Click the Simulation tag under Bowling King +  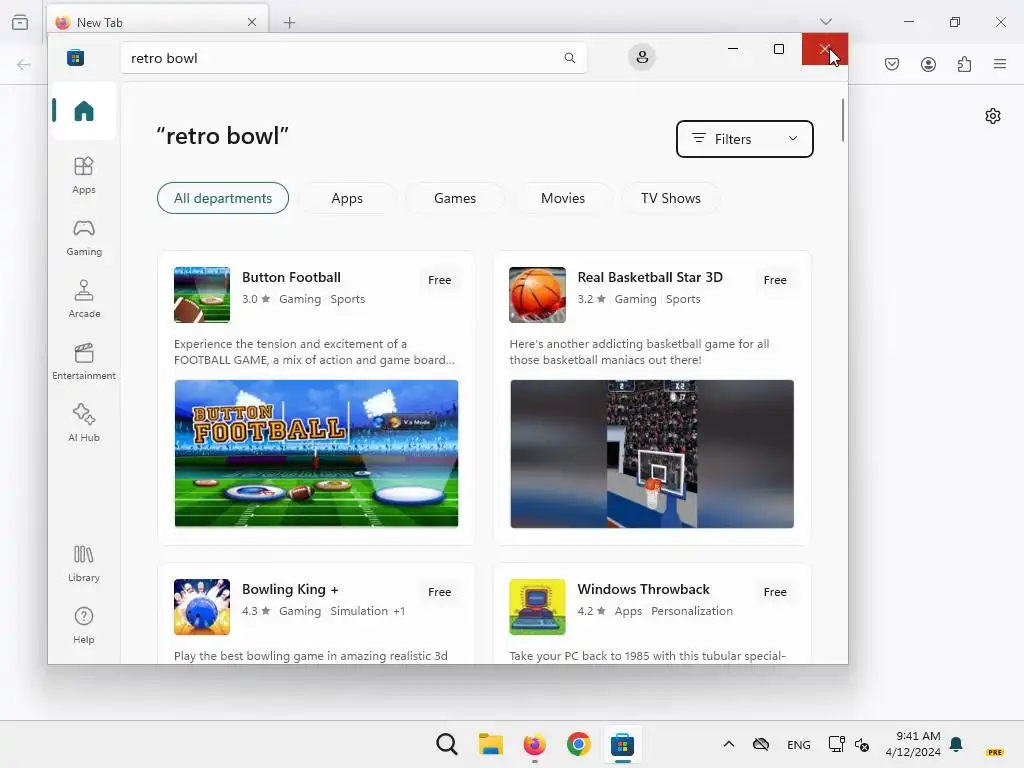coord(359,611)
